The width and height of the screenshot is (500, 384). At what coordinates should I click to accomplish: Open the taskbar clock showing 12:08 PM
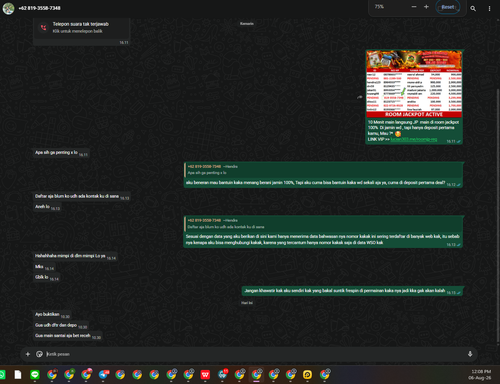click(481, 374)
